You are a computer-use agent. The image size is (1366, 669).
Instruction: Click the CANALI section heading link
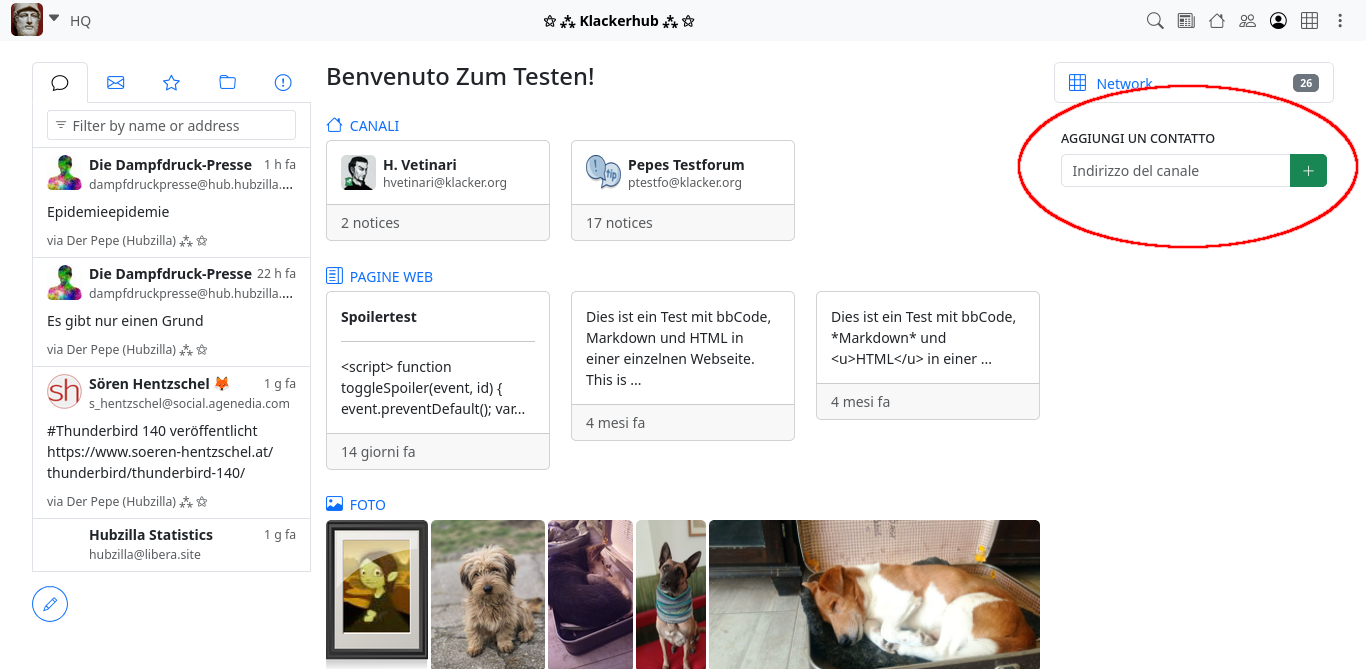[x=374, y=126]
